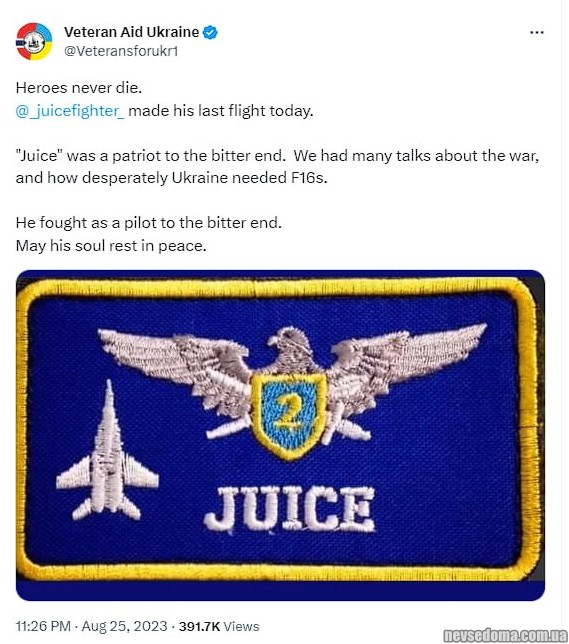Follow the @_juicefighter_ mention link

70,111
